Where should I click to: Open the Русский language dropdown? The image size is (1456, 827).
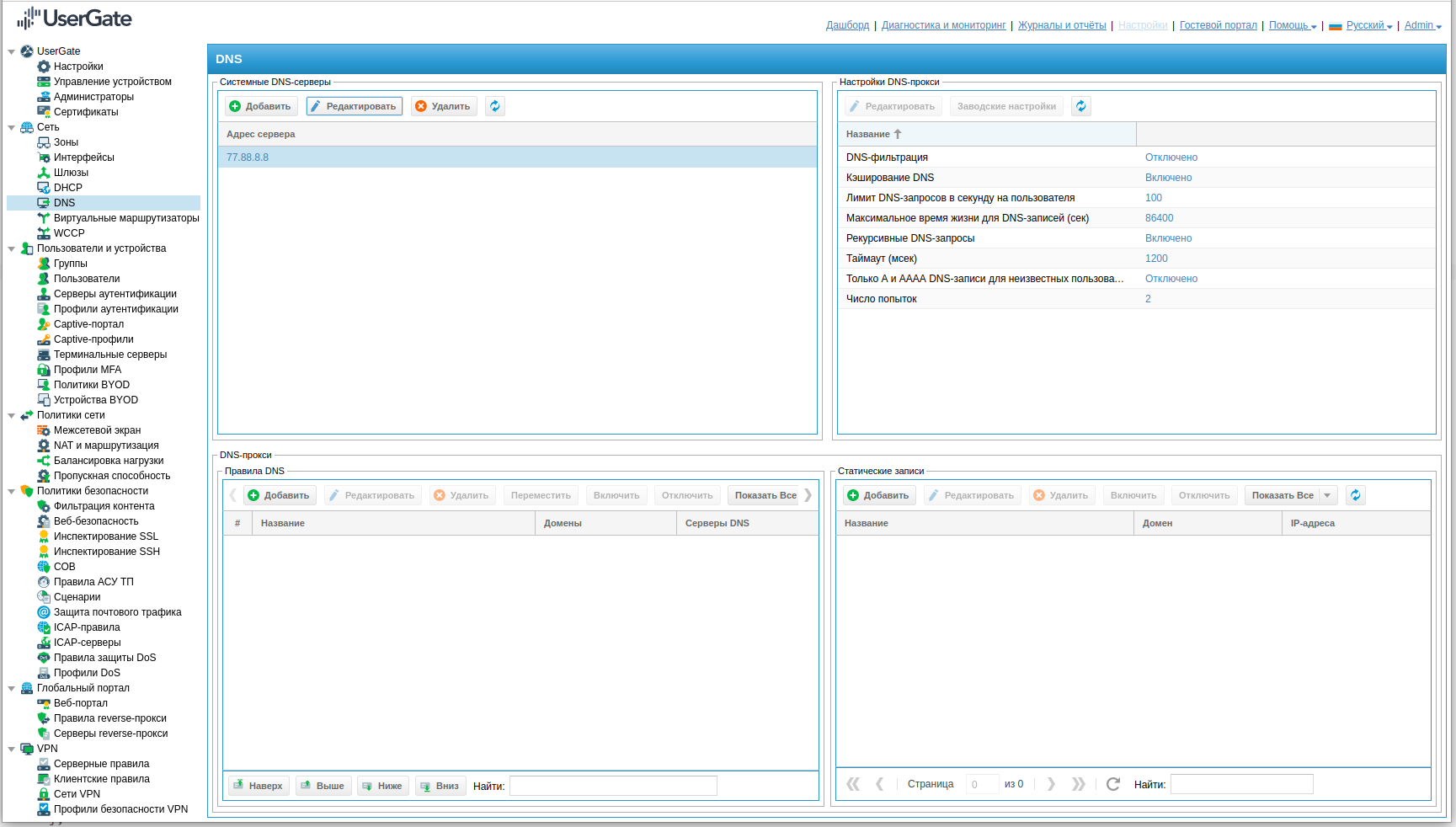[1364, 25]
